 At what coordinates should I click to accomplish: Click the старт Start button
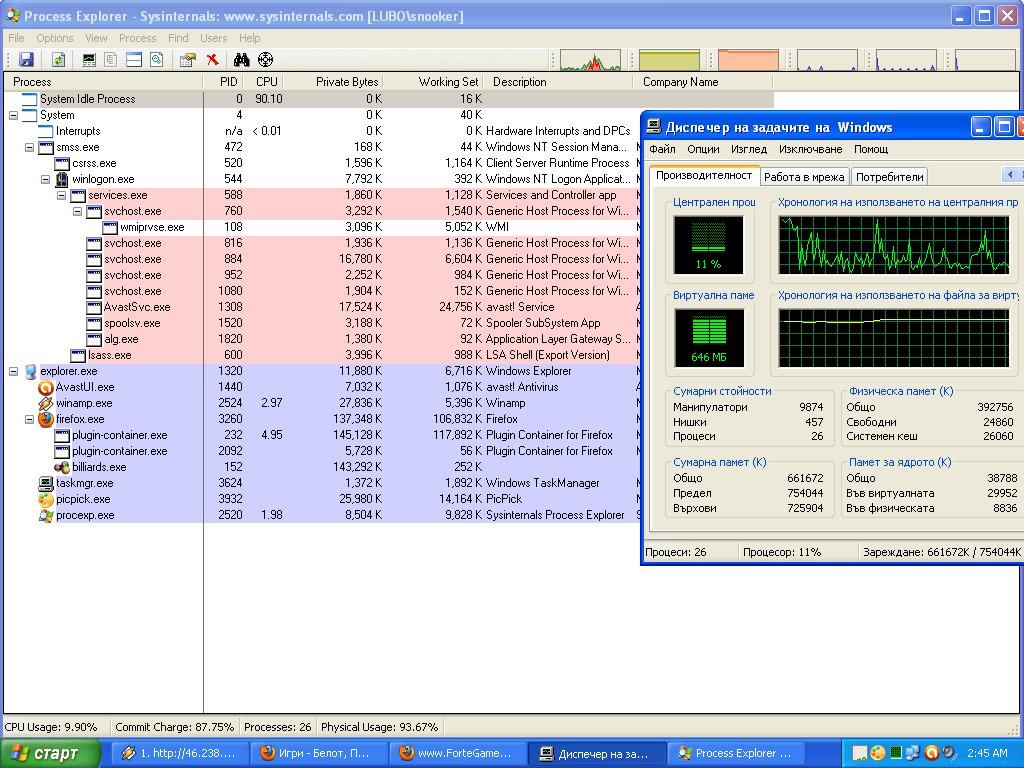pos(50,753)
